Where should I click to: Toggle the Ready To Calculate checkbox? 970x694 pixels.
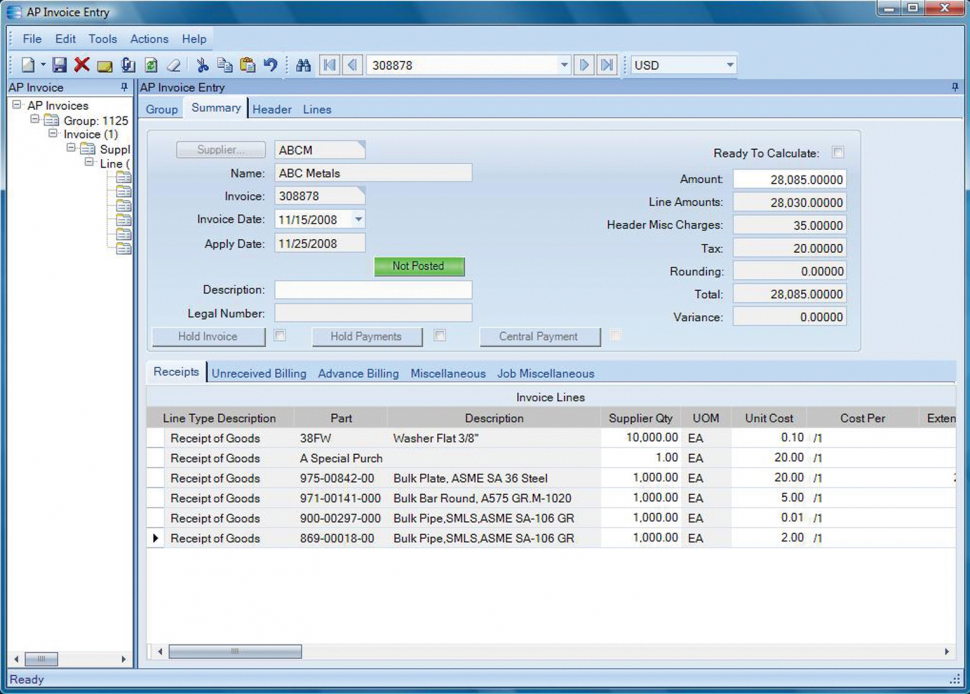[838, 152]
